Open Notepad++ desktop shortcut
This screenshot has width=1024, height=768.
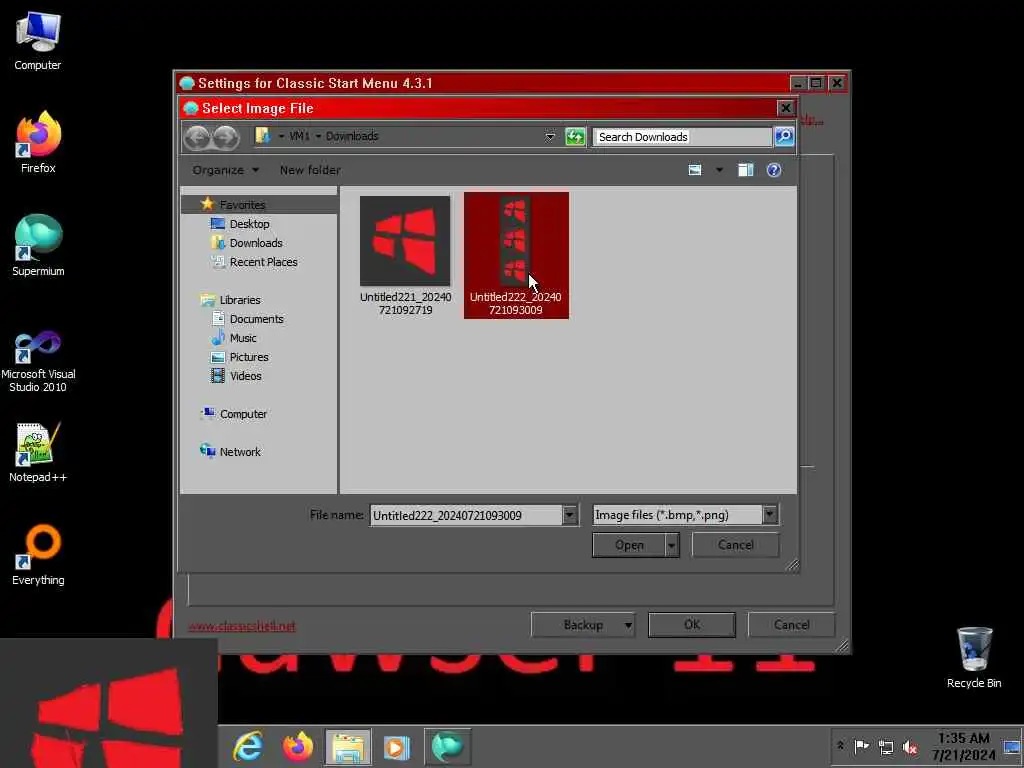point(38,453)
